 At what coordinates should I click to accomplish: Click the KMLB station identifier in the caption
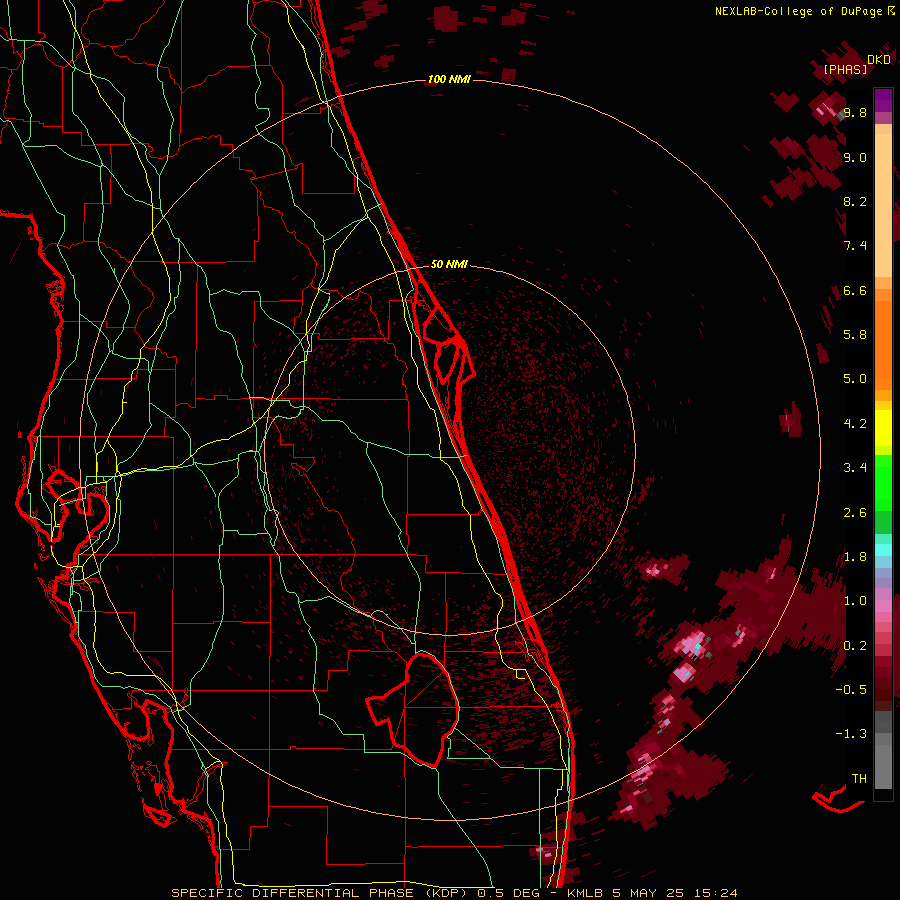click(585, 893)
